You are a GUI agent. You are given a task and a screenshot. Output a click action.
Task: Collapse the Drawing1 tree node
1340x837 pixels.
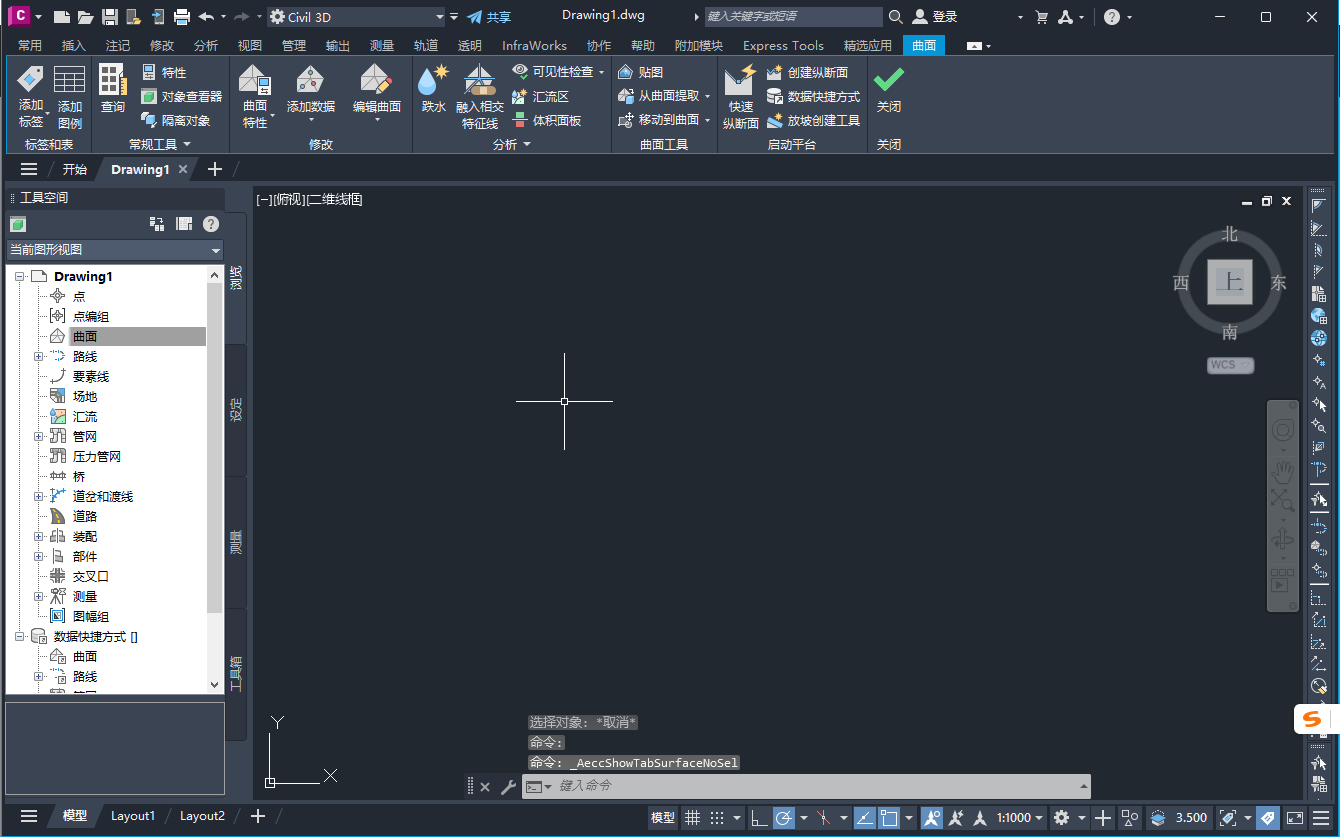coord(20,277)
